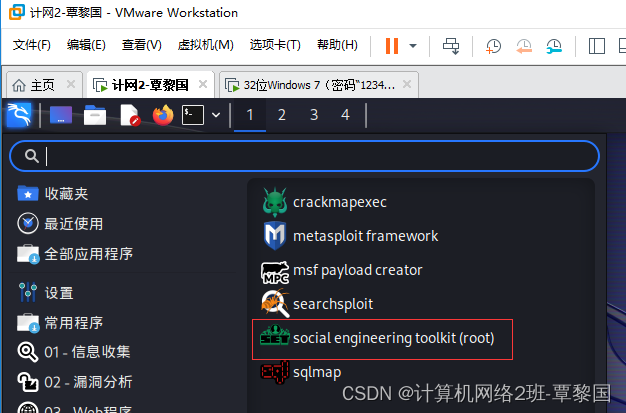Take a snapshot of the VM

(x=493, y=46)
